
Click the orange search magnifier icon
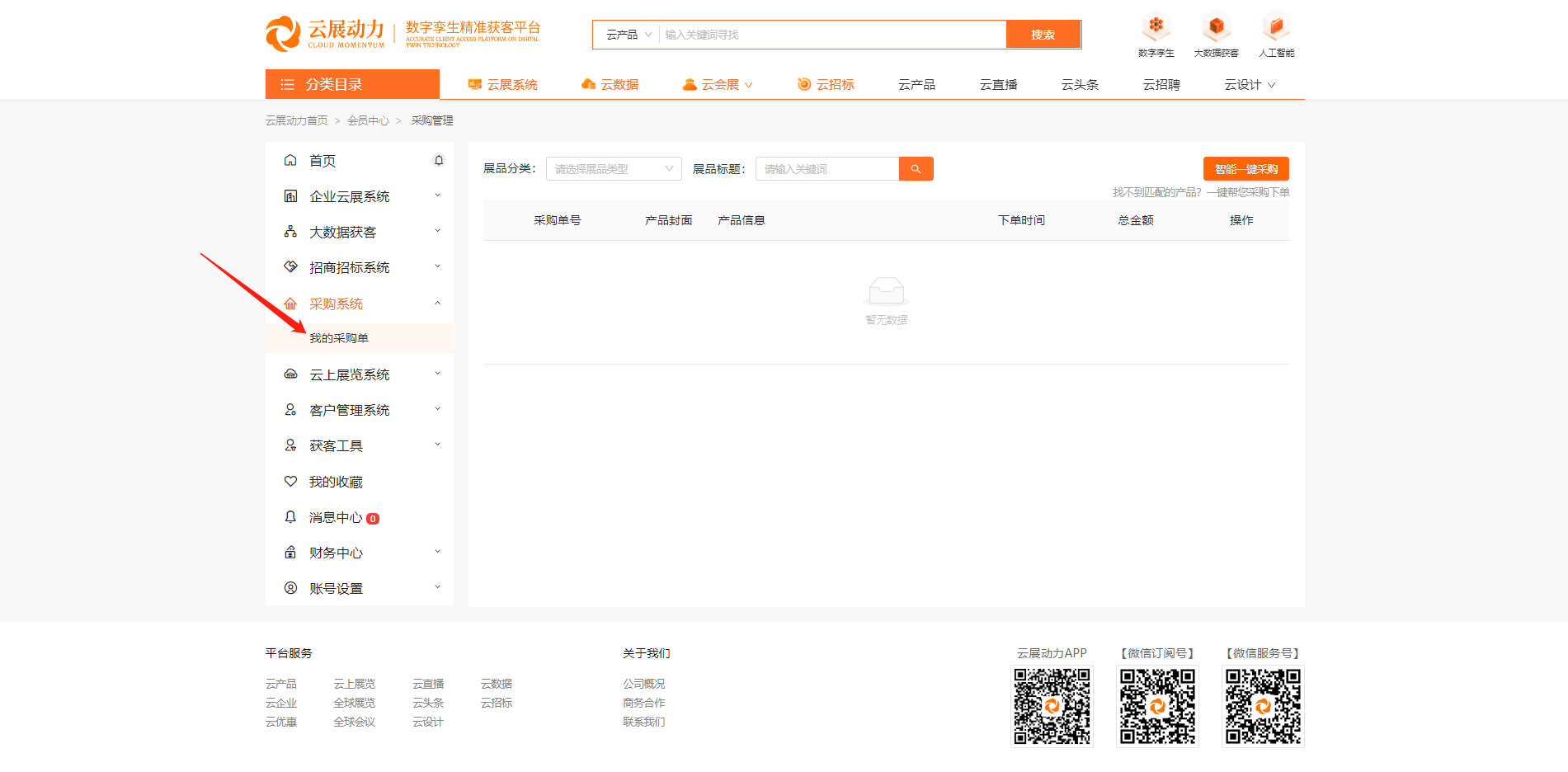[x=916, y=169]
